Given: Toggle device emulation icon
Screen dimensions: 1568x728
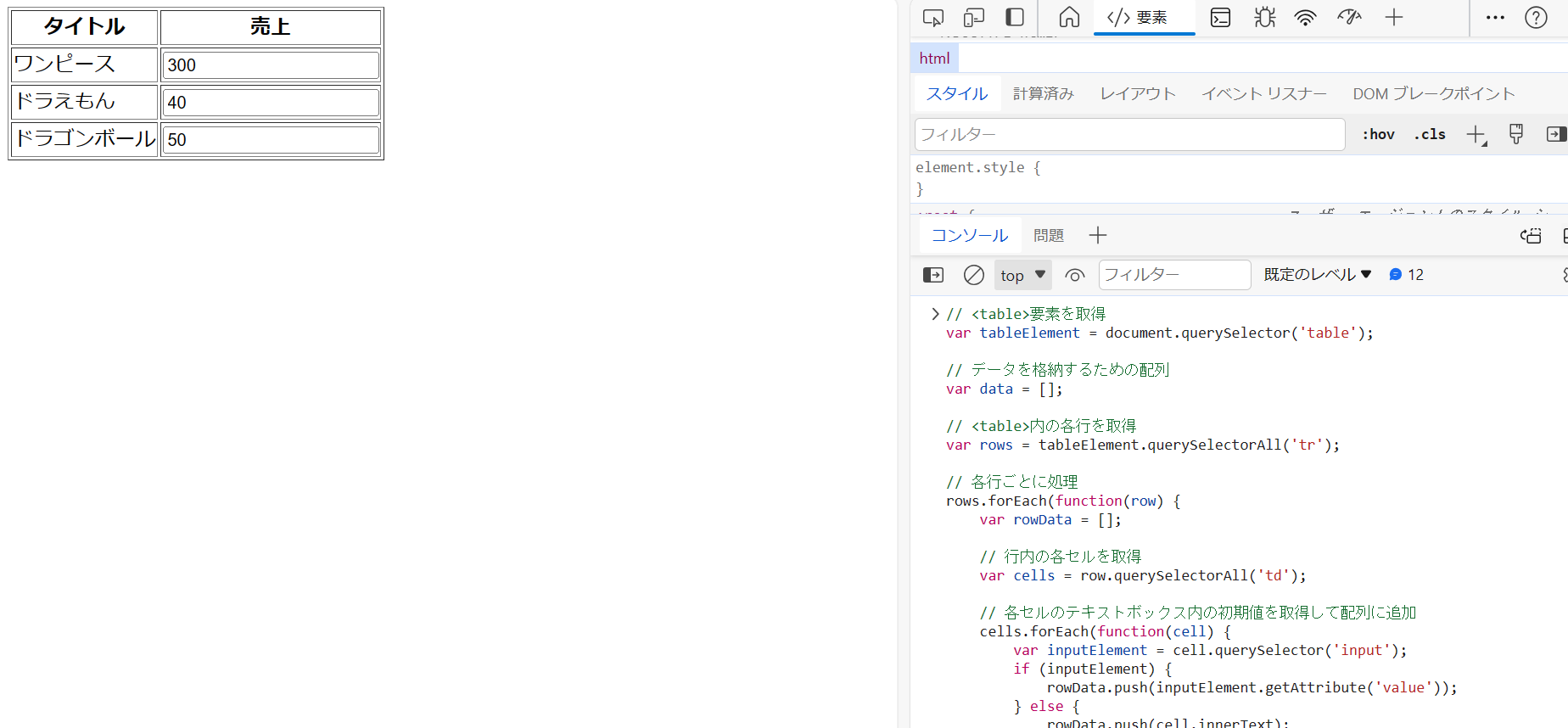Looking at the screenshot, I should [x=974, y=17].
